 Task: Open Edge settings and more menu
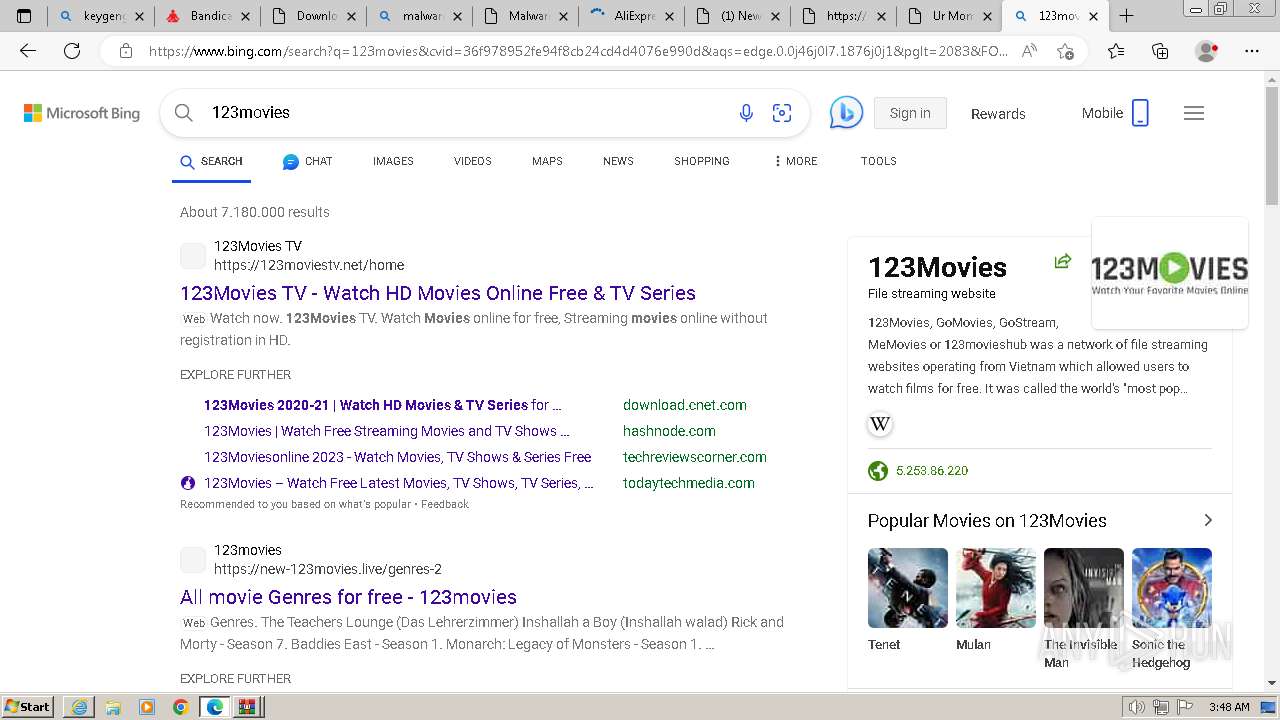pyautogui.click(x=1252, y=51)
